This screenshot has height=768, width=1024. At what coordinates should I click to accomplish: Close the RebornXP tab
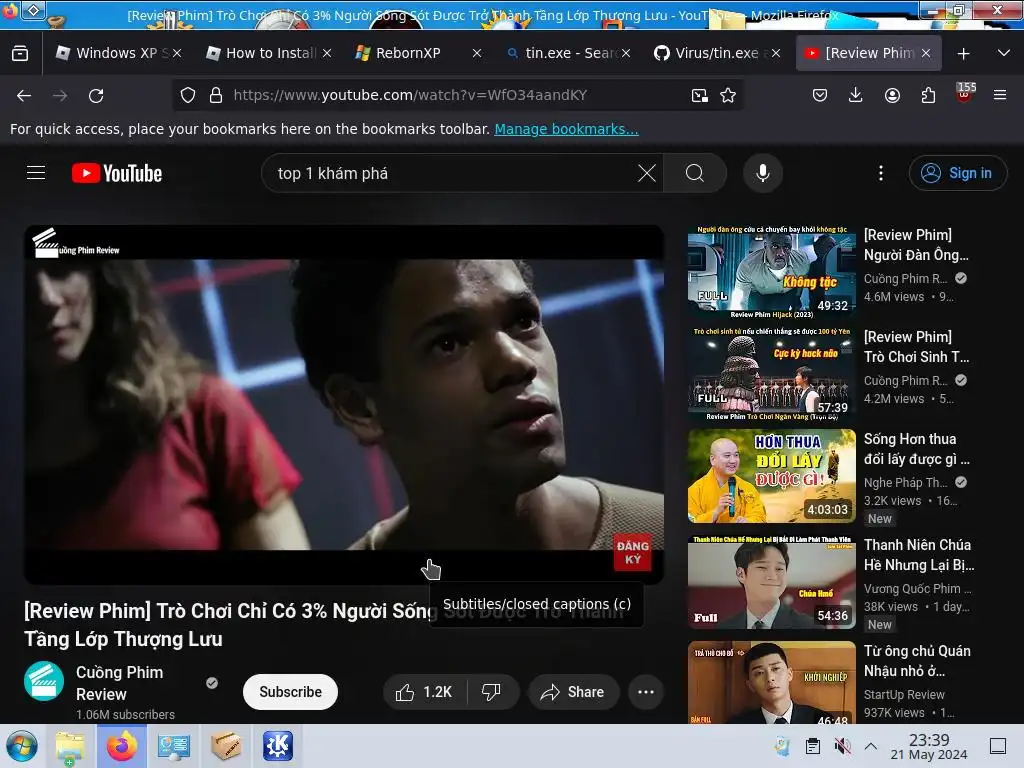pyautogui.click(x=477, y=54)
